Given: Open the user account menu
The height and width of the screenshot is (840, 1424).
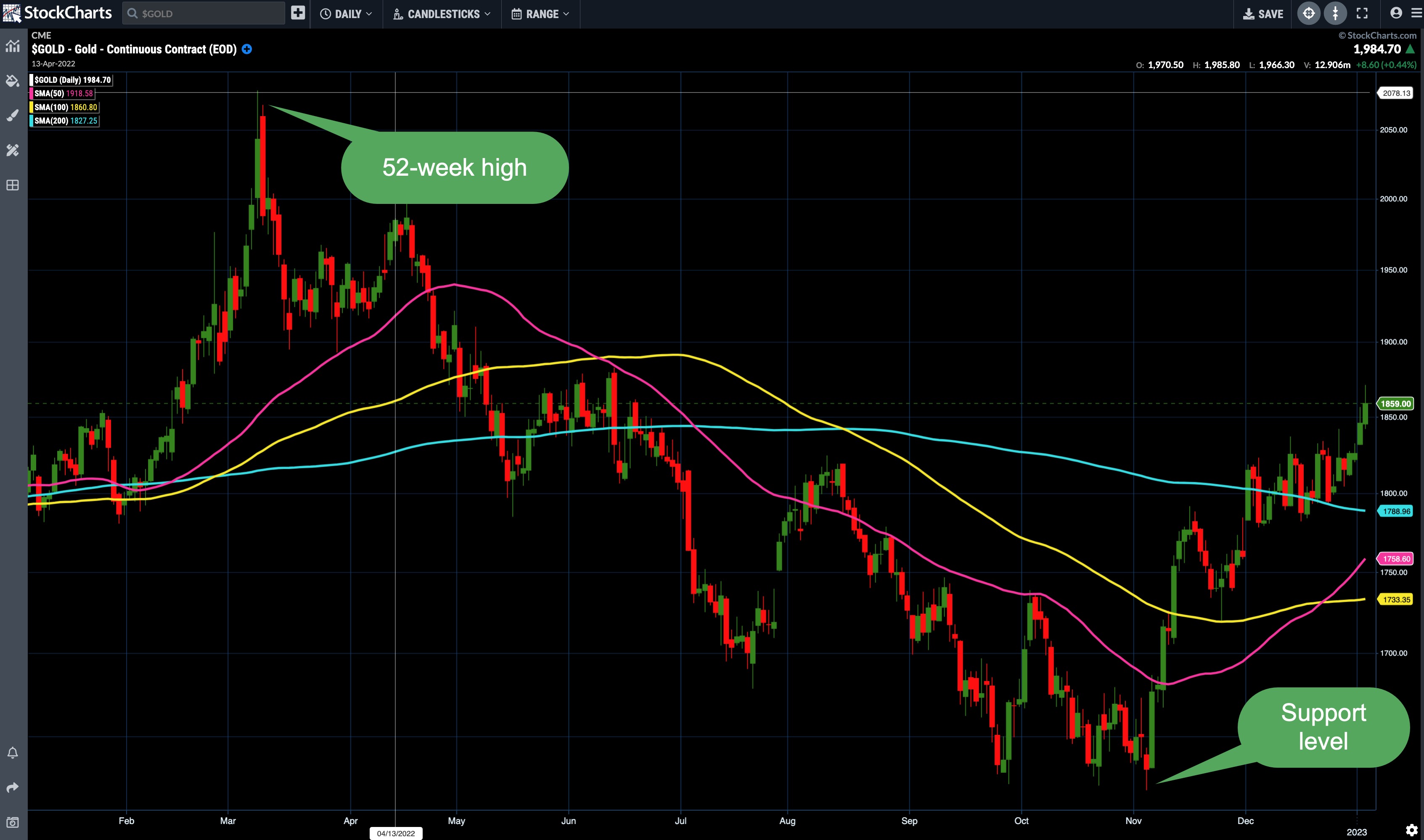Looking at the screenshot, I should click(x=1396, y=13).
